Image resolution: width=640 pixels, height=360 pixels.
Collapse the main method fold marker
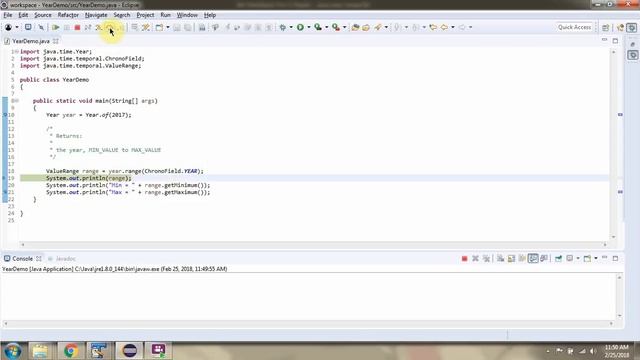tap(17, 101)
